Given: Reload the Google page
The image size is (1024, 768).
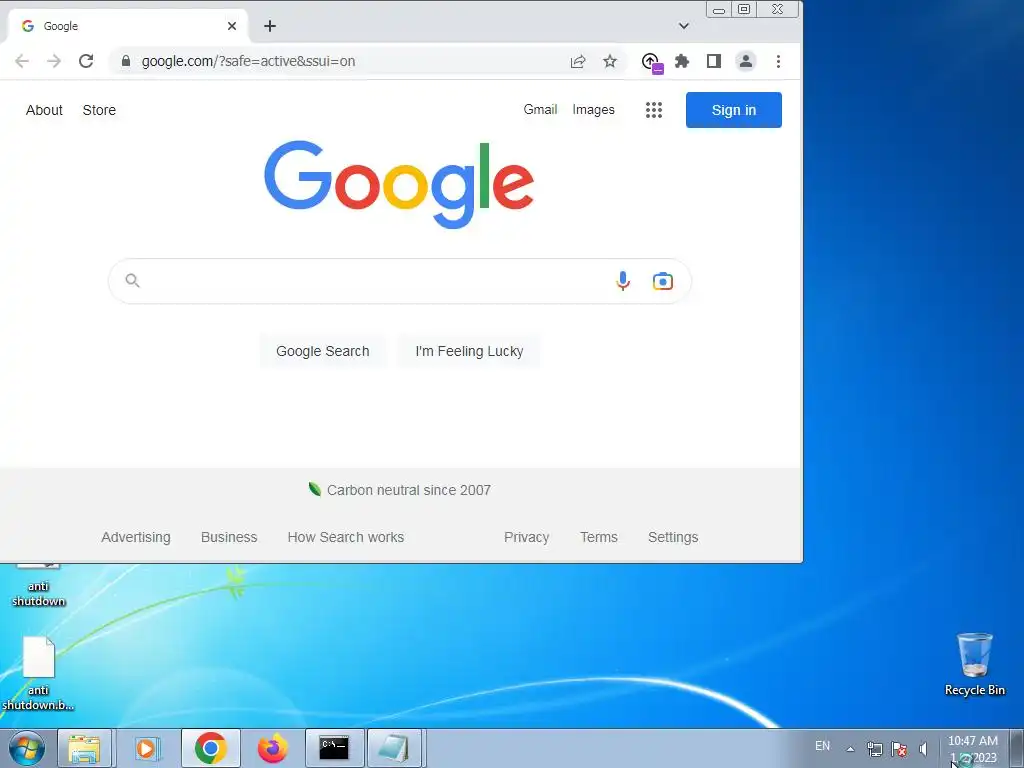Looking at the screenshot, I should point(86,61).
